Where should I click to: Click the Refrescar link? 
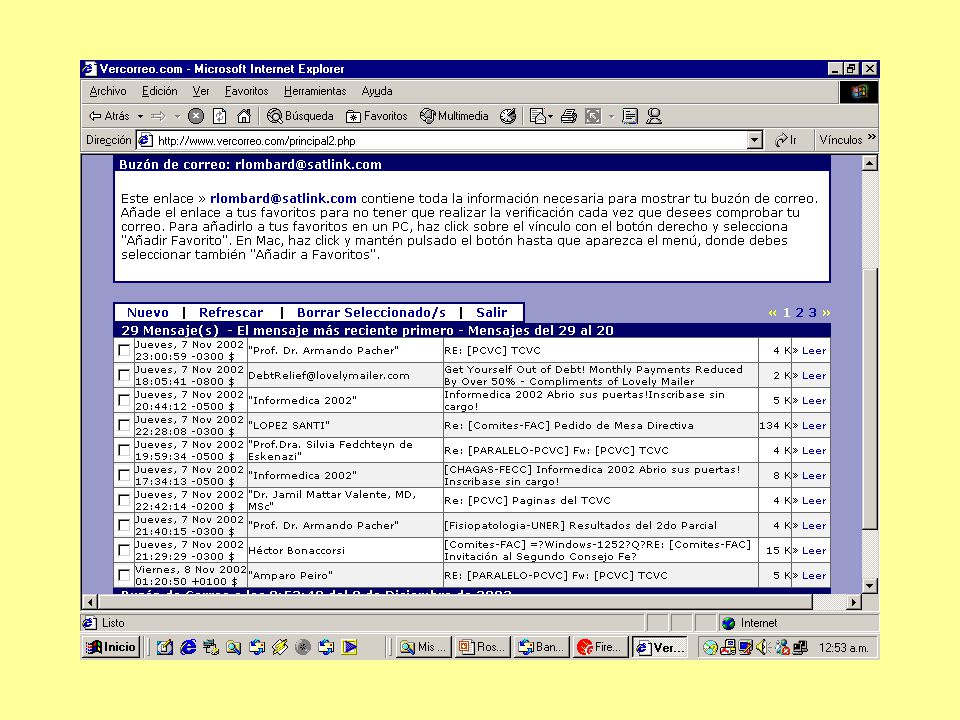point(231,312)
